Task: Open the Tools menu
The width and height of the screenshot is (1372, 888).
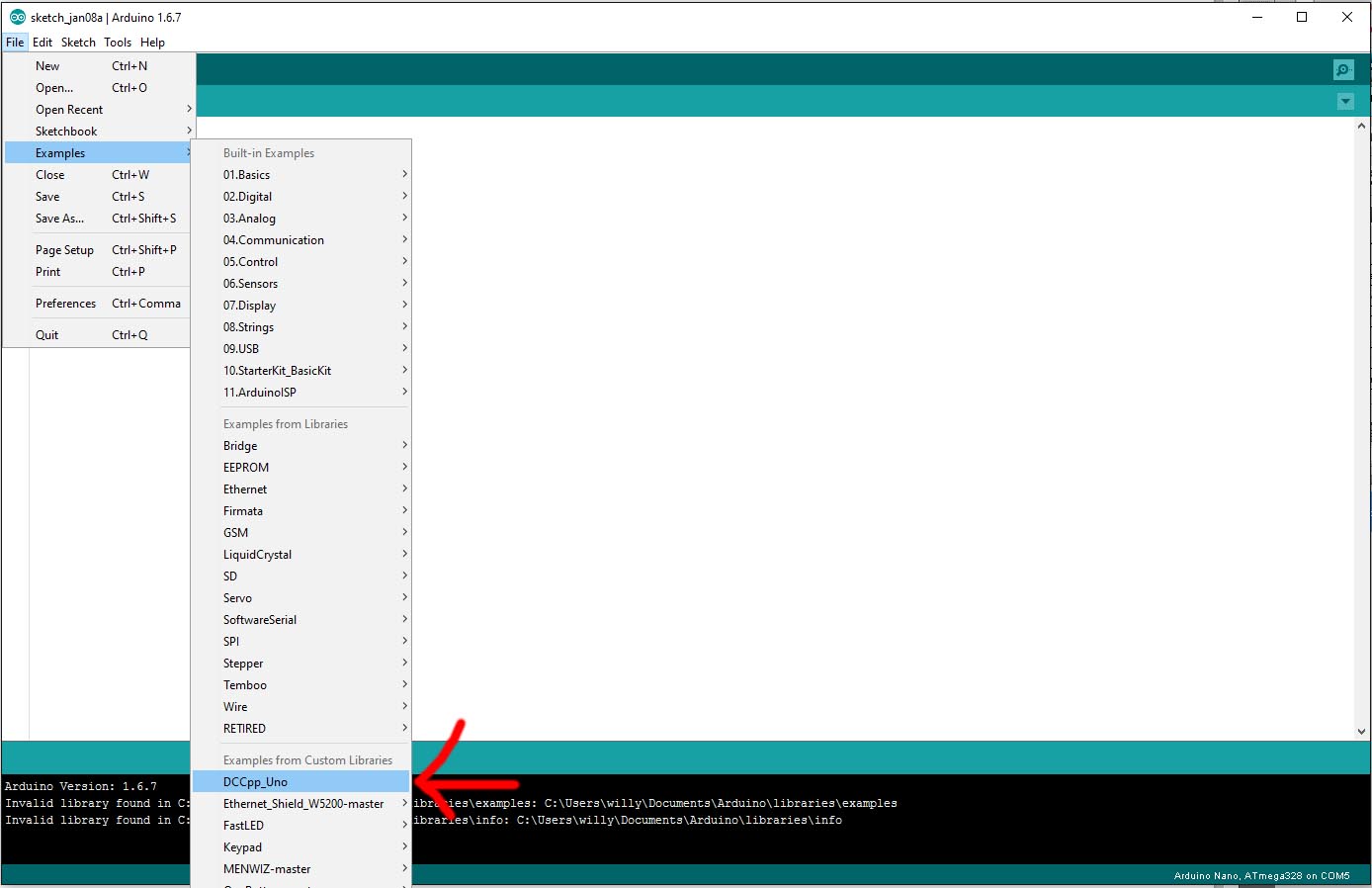Action: [118, 43]
